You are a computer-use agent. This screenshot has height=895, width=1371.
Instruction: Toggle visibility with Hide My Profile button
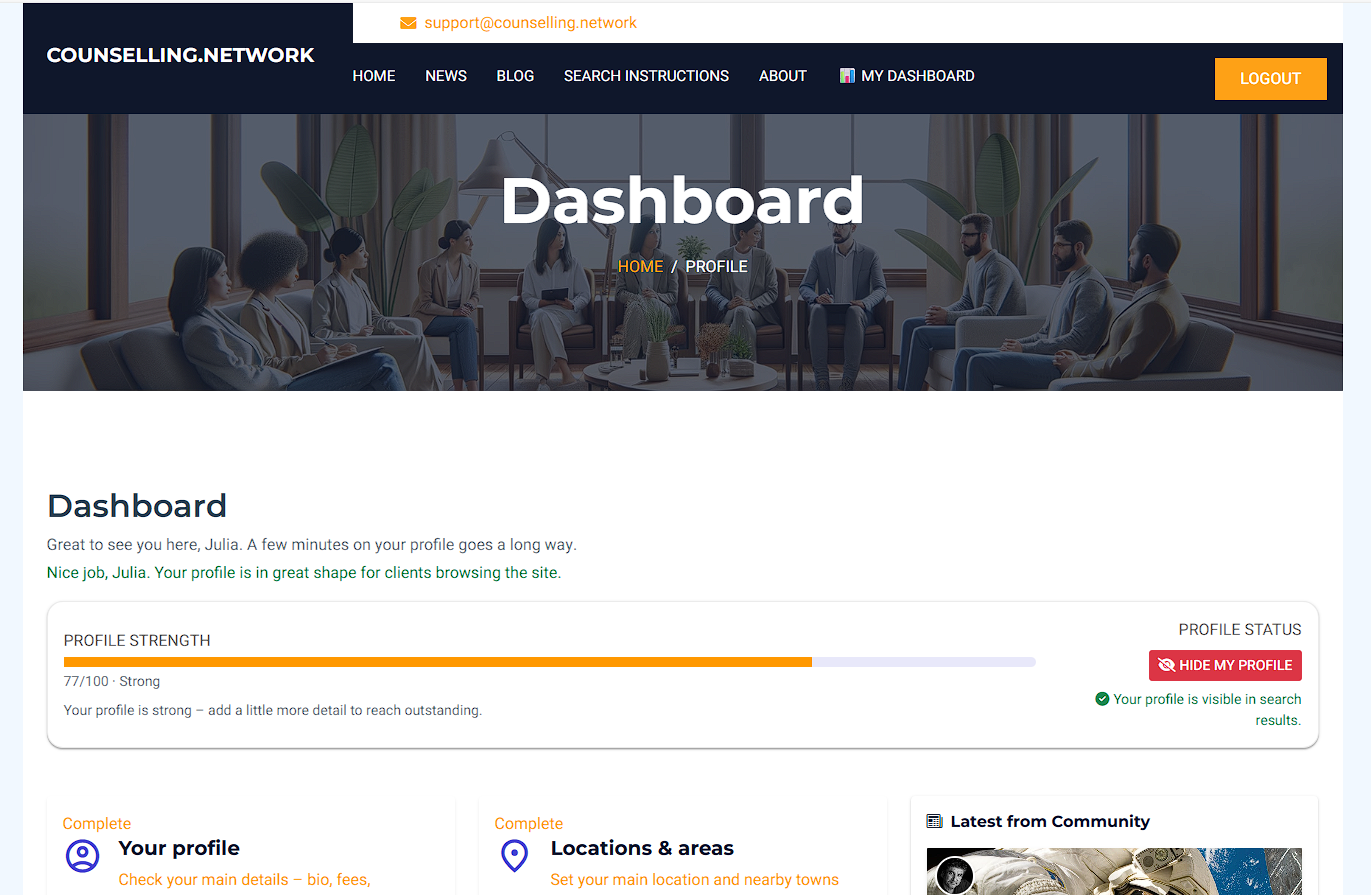(x=1225, y=665)
